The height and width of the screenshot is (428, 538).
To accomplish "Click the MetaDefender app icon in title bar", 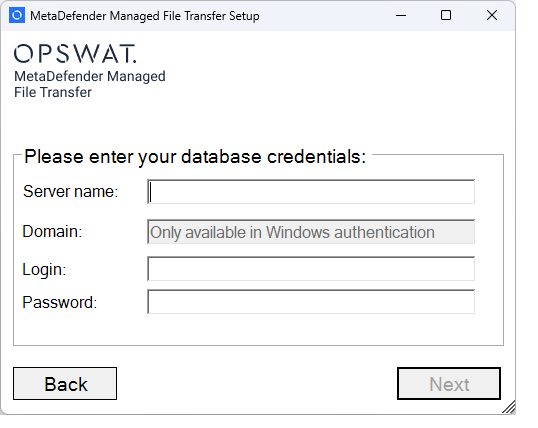I will click(x=17, y=15).
